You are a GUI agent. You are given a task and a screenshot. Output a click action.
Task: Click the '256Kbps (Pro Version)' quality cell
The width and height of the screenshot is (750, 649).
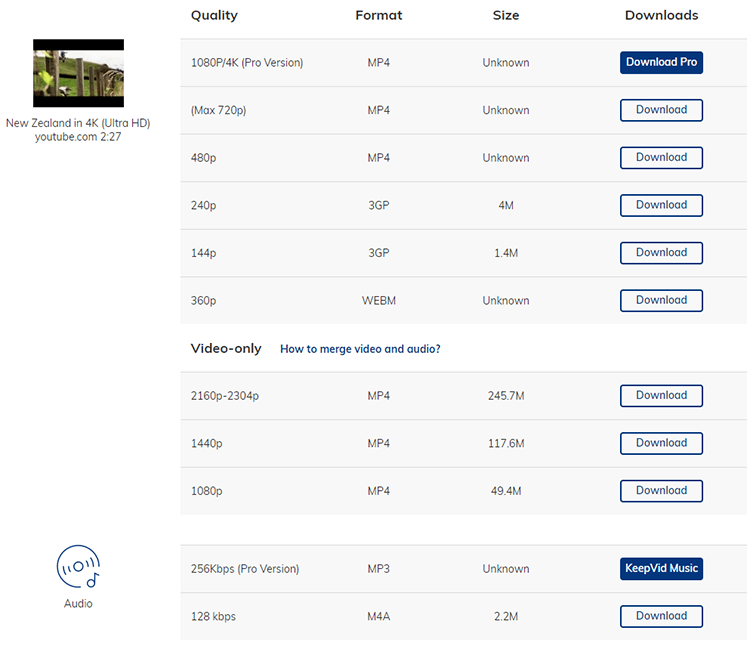[x=245, y=569]
